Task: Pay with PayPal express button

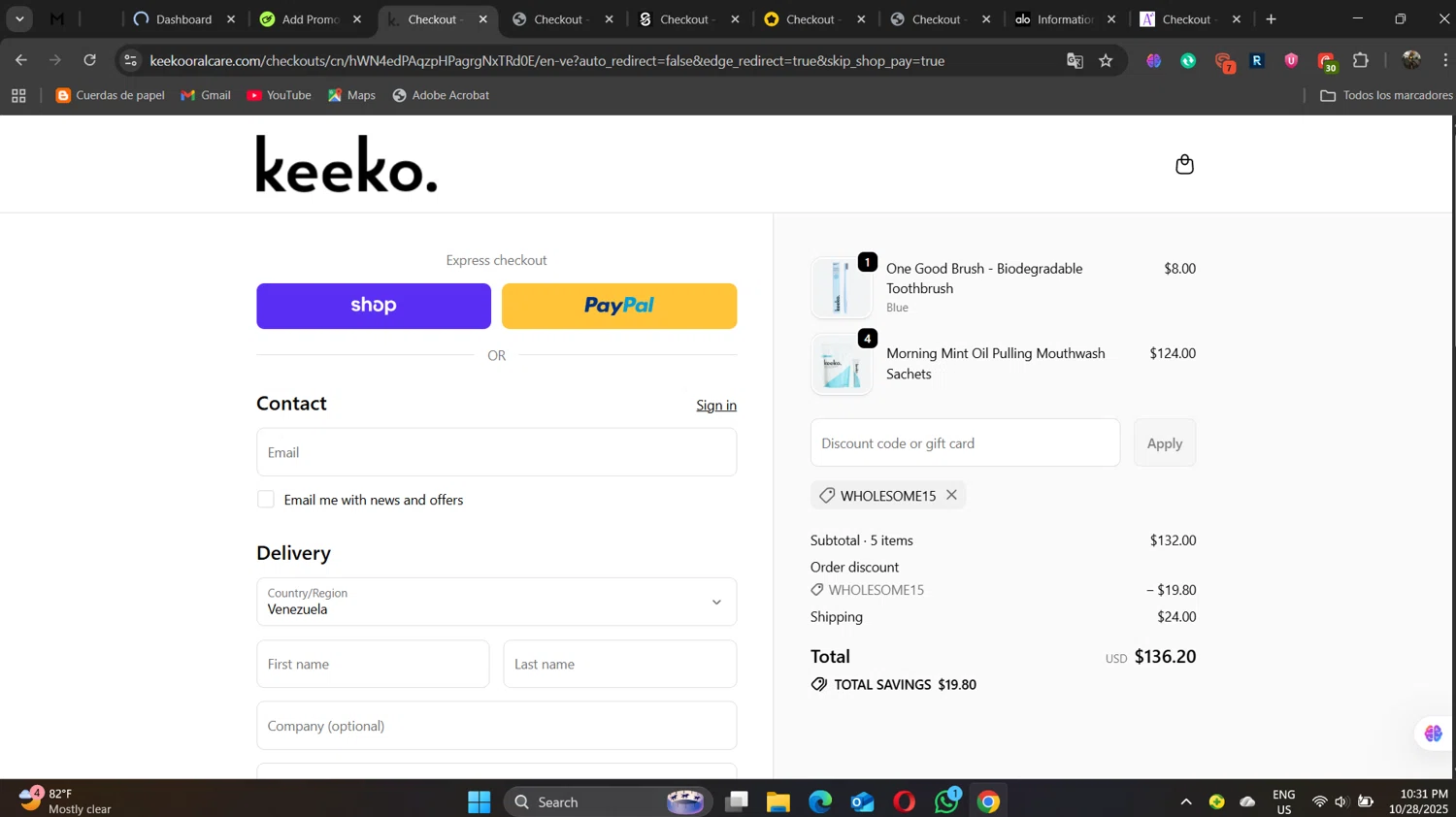Action: pyautogui.click(x=619, y=306)
